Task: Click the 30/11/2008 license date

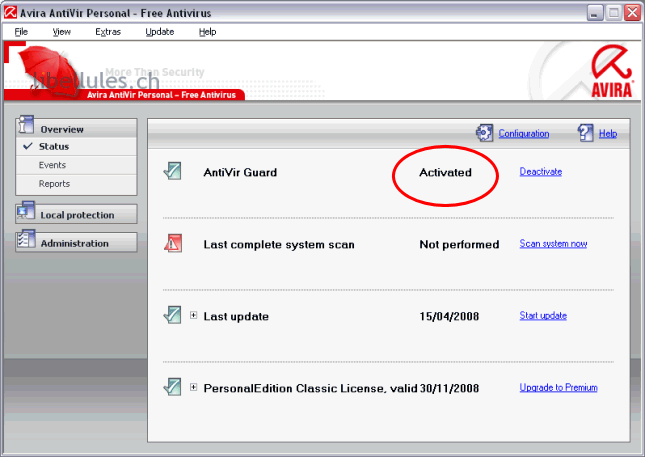Action: pyautogui.click(x=449, y=388)
